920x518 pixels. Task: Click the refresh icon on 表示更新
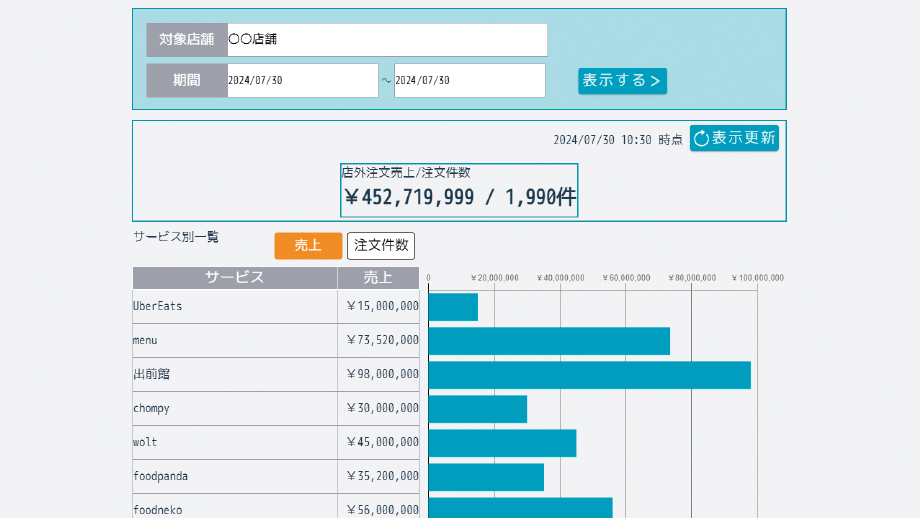coord(702,138)
